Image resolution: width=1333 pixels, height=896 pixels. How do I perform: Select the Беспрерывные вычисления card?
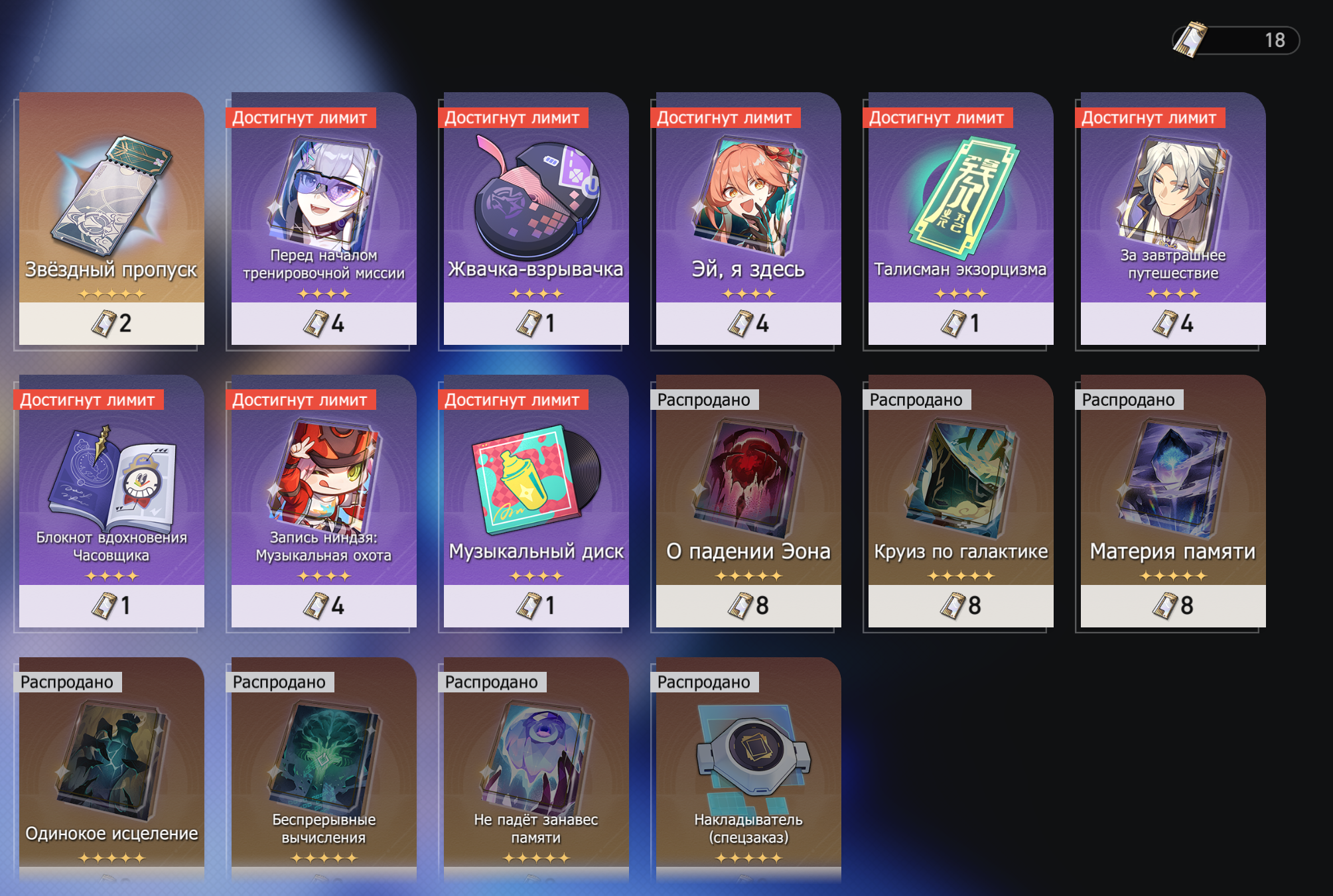pyautogui.click(x=324, y=769)
